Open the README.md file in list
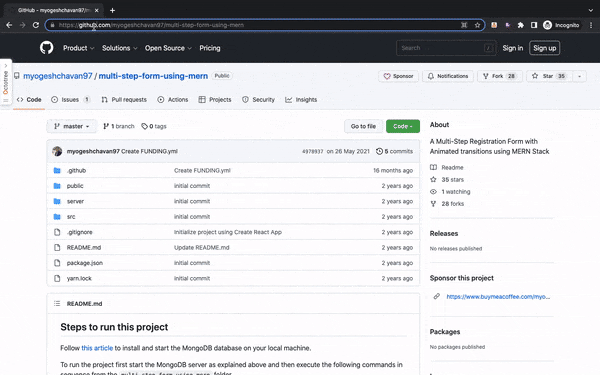600x375 pixels. [84, 248]
